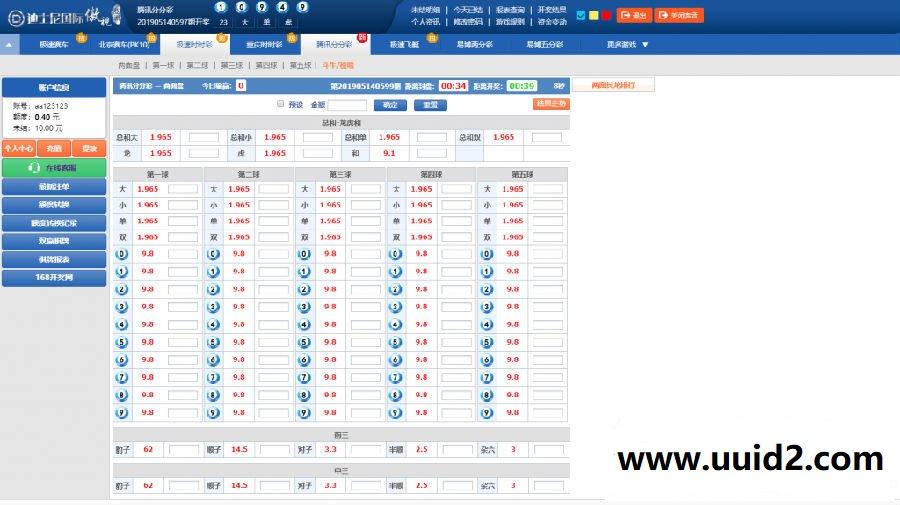Select the checked blue theme swatch
The height and width of the screenshot is (505, 900).
(x=581, y=15)
